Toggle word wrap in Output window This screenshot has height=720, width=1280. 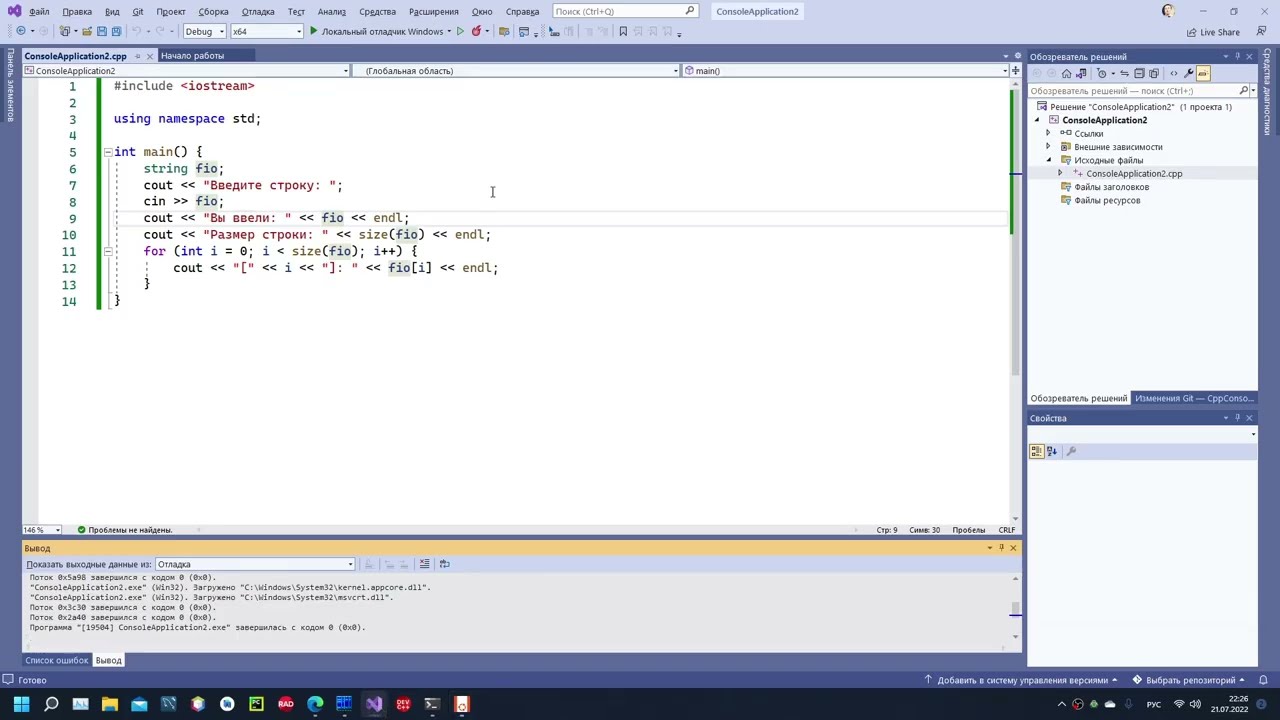point(445,564)
